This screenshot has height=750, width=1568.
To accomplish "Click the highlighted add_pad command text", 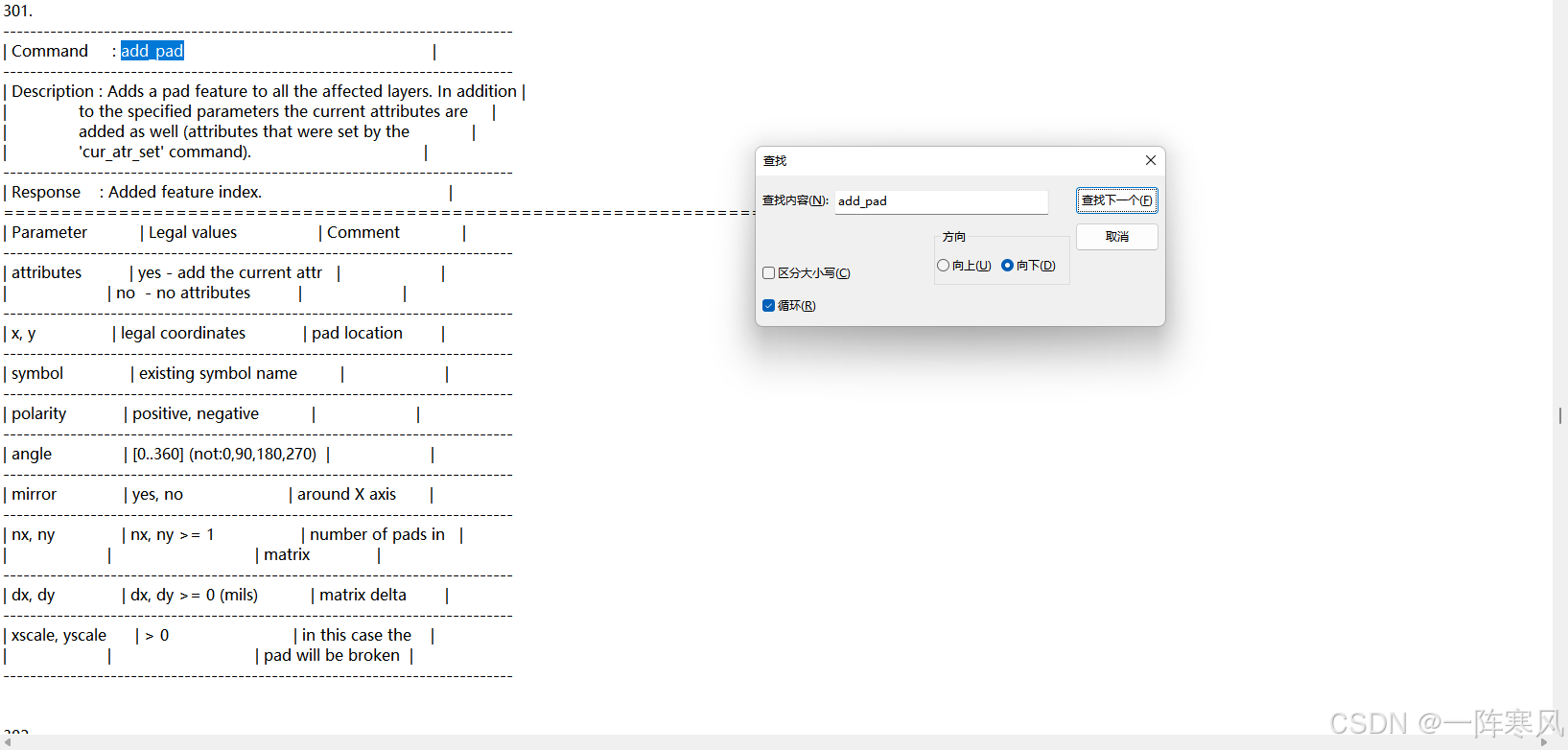I will 152,51.
